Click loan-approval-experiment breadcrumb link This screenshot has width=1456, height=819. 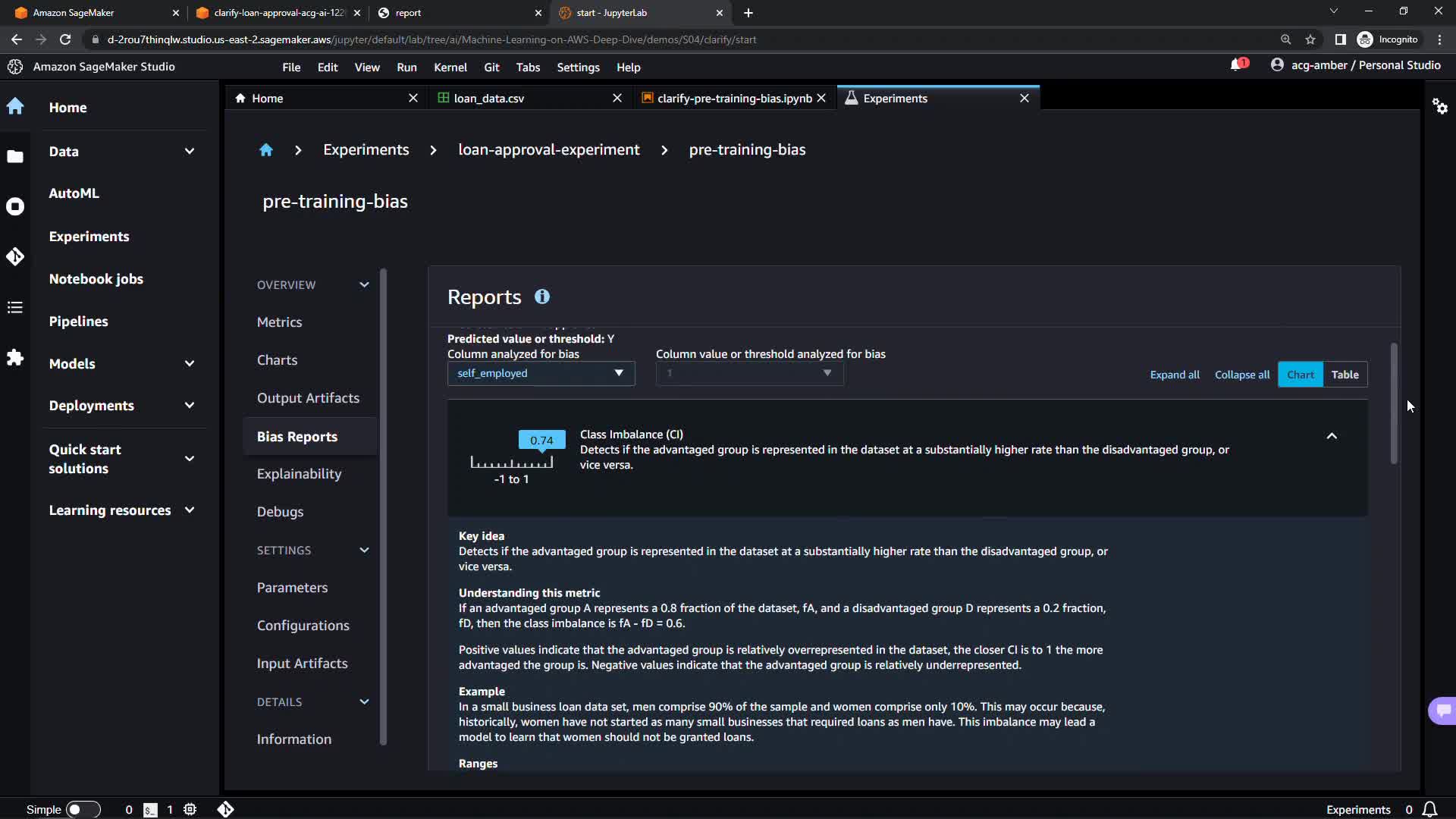pyautogui.click(x=548, y=150)
